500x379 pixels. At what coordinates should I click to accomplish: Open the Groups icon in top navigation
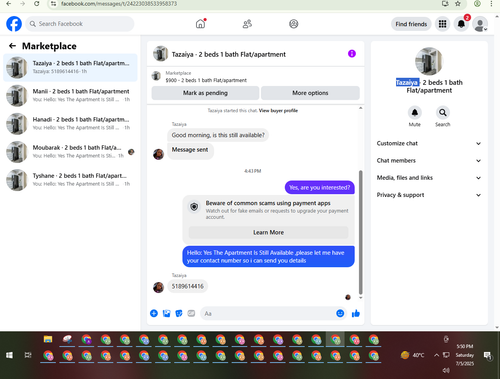coord(293,24)
